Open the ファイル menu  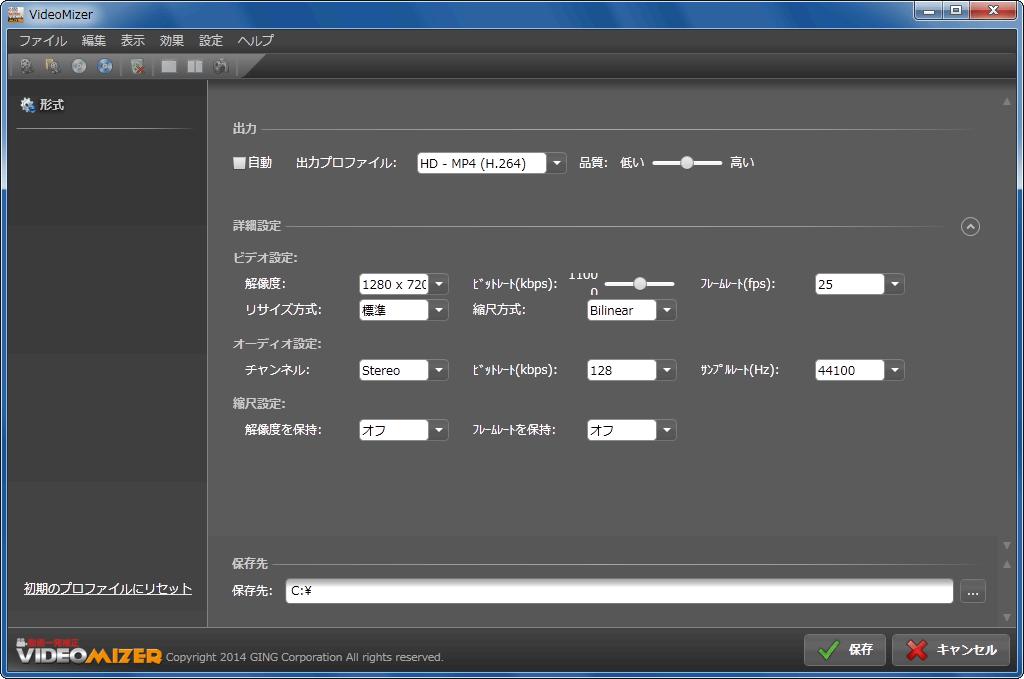[x=43, y=40]
